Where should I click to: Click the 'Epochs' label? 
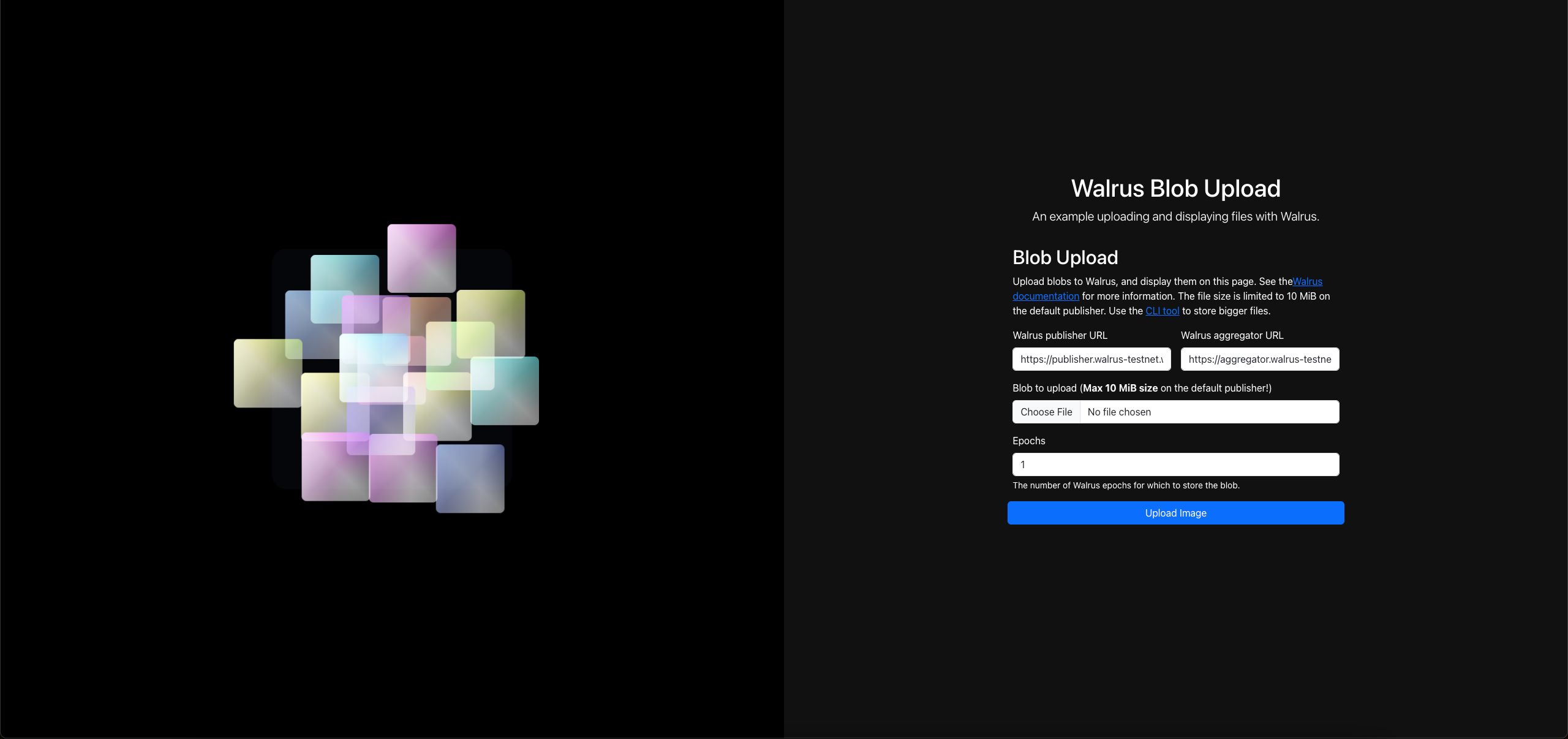pos(1029,441)
